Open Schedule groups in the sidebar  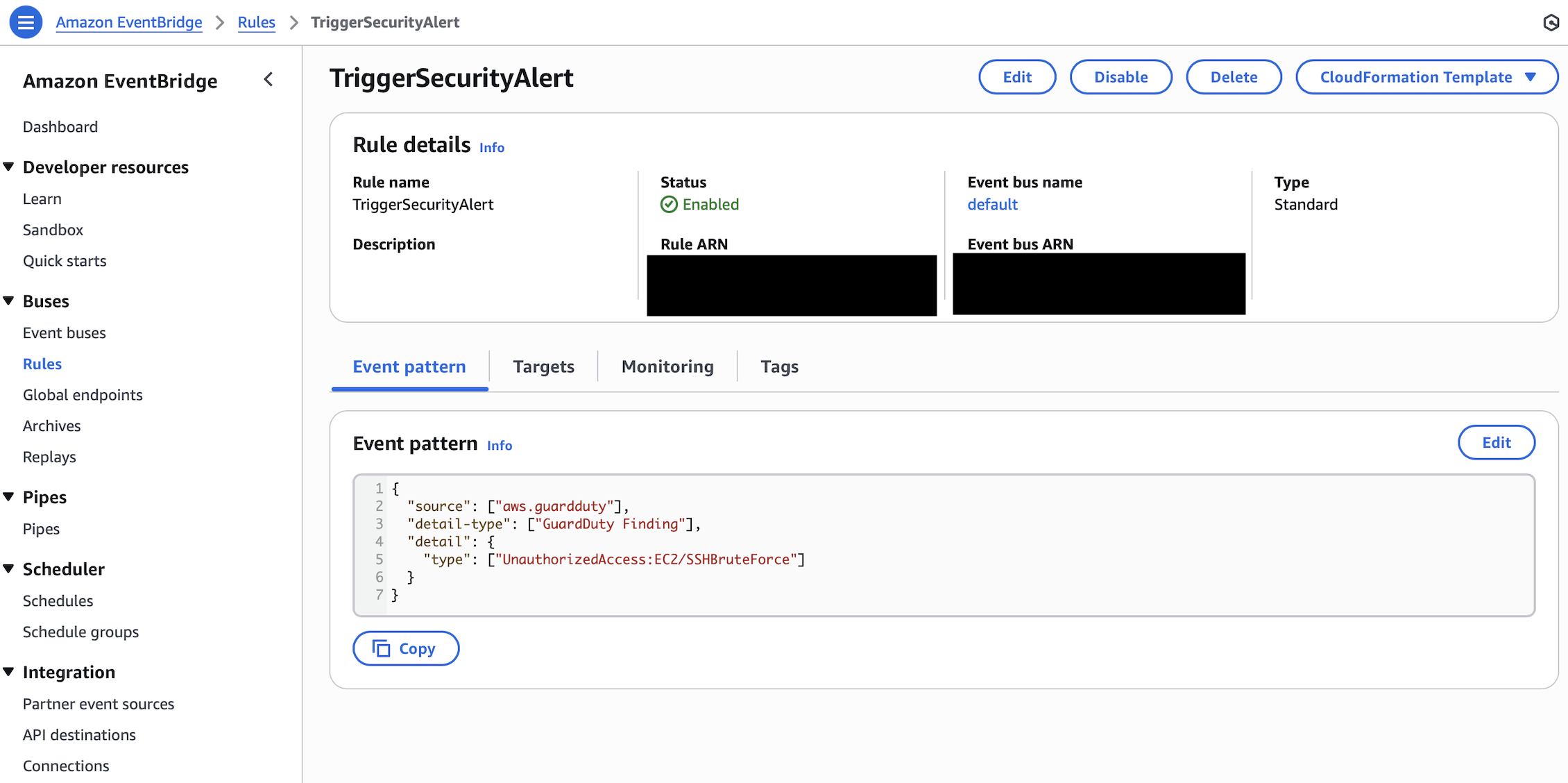tap(81, 632)
